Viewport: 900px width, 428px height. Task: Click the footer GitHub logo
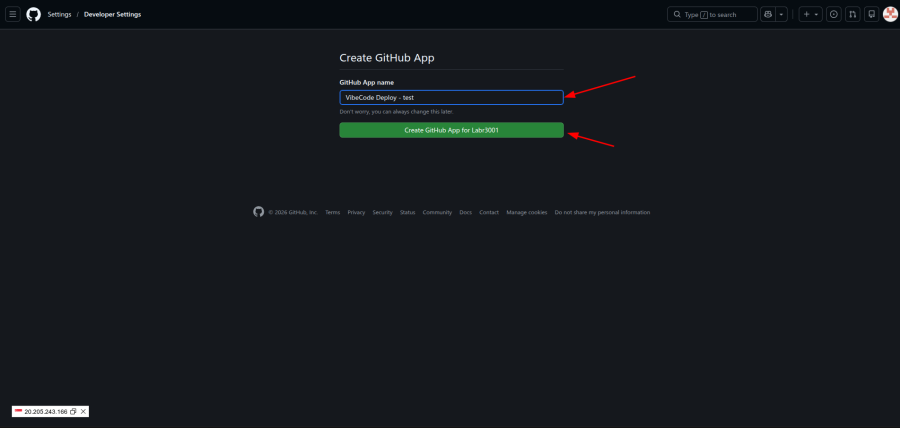click(258, 212)
